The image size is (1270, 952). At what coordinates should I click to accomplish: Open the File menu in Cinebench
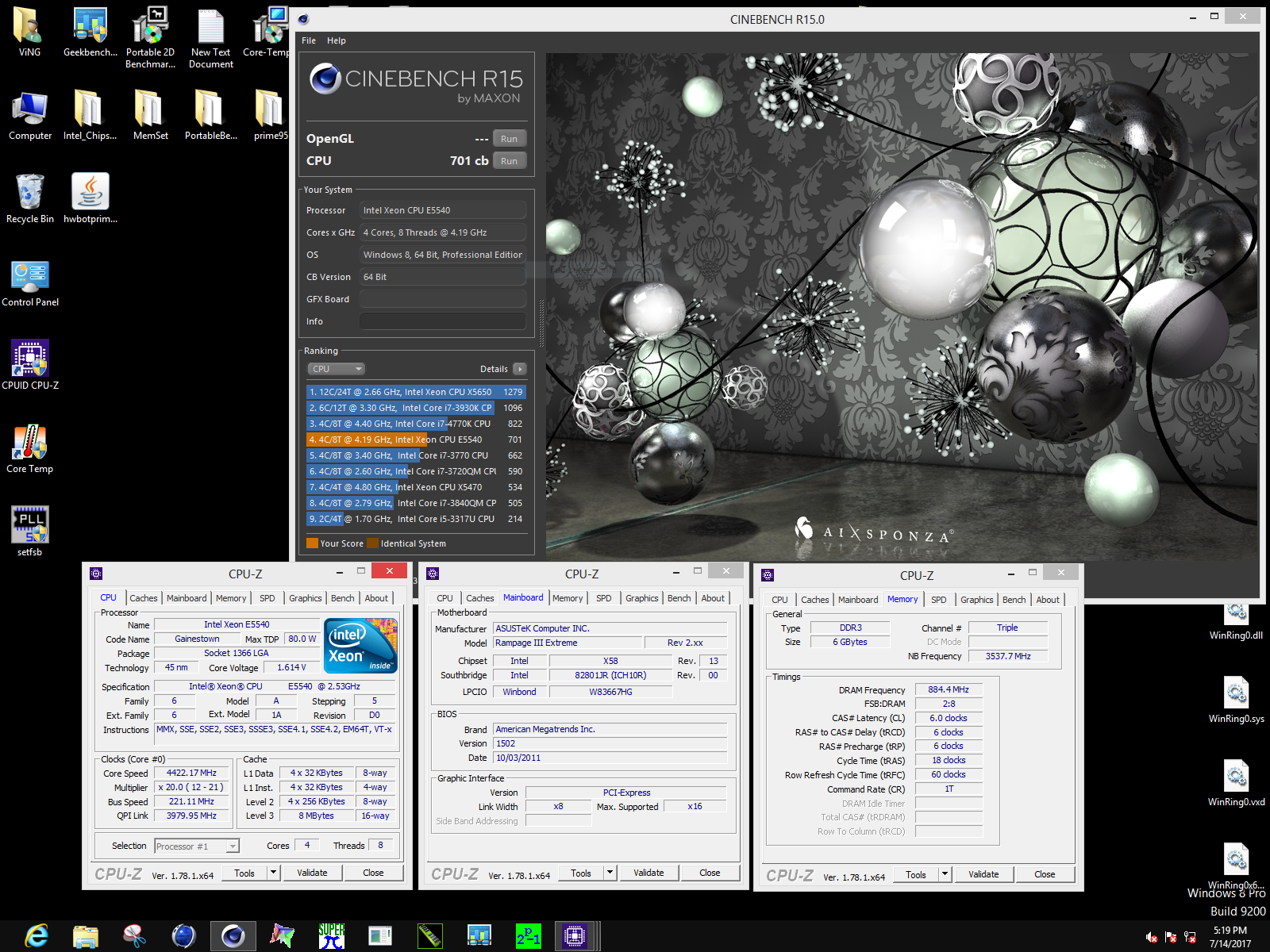pos(309,40)
